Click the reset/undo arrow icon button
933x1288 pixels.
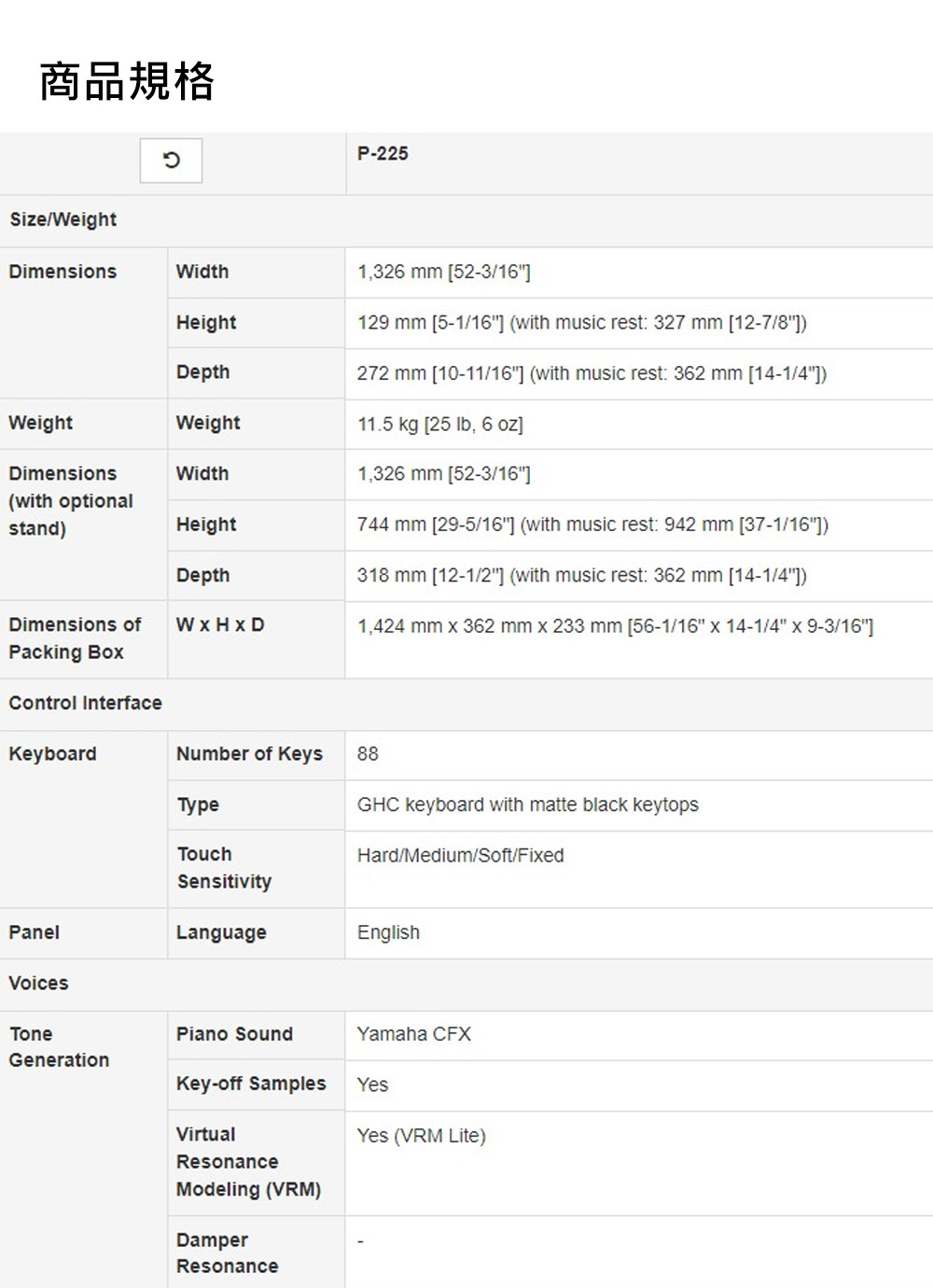click(171, 161)
